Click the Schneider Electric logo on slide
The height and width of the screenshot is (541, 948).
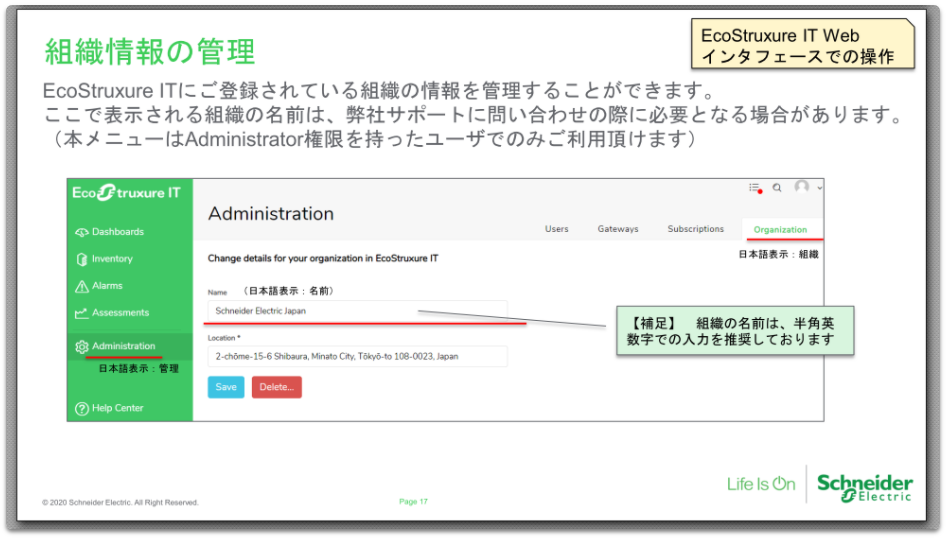(865, 488)
